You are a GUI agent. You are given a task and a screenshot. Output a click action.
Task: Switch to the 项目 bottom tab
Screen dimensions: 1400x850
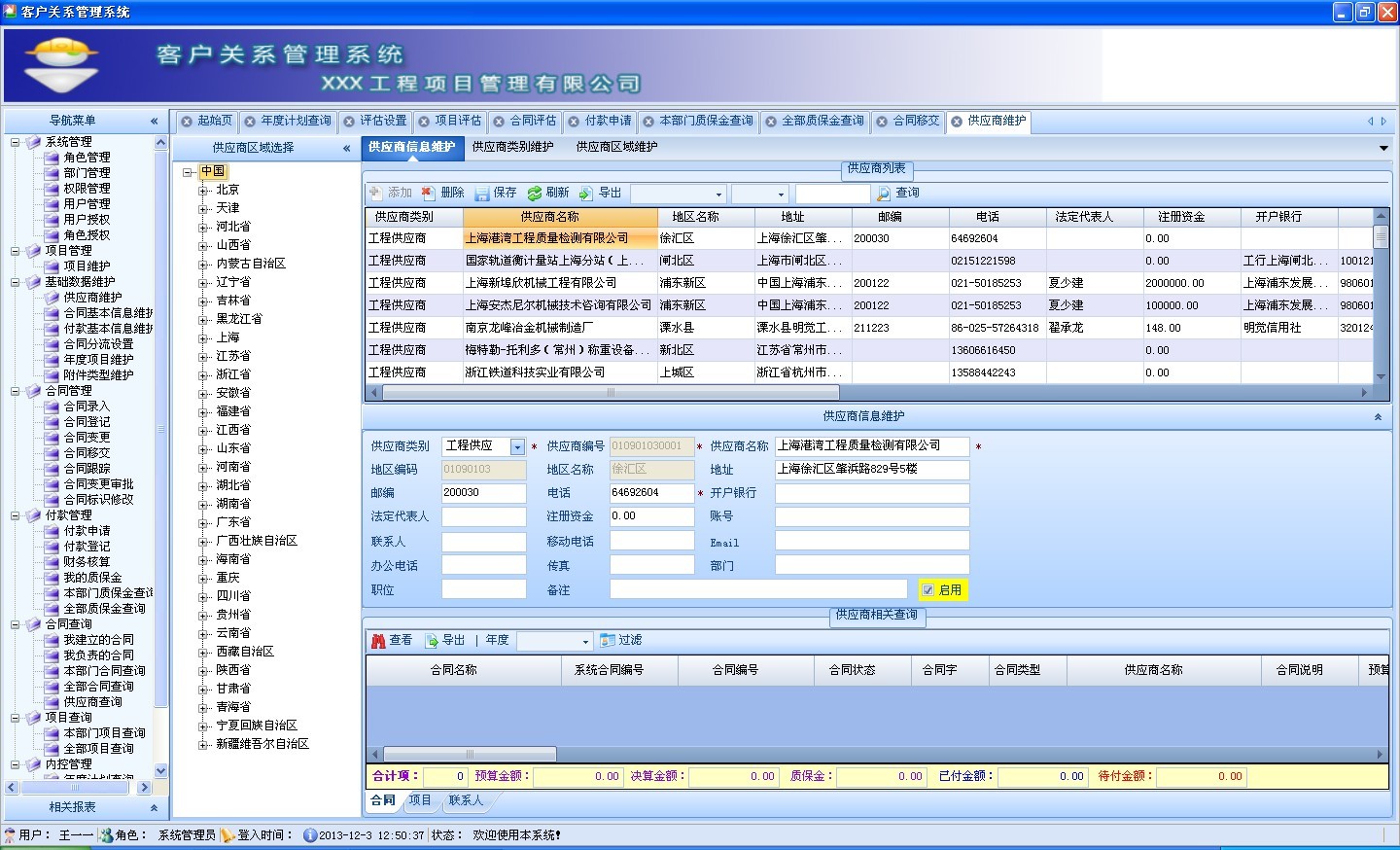click(x=420, y=800)
